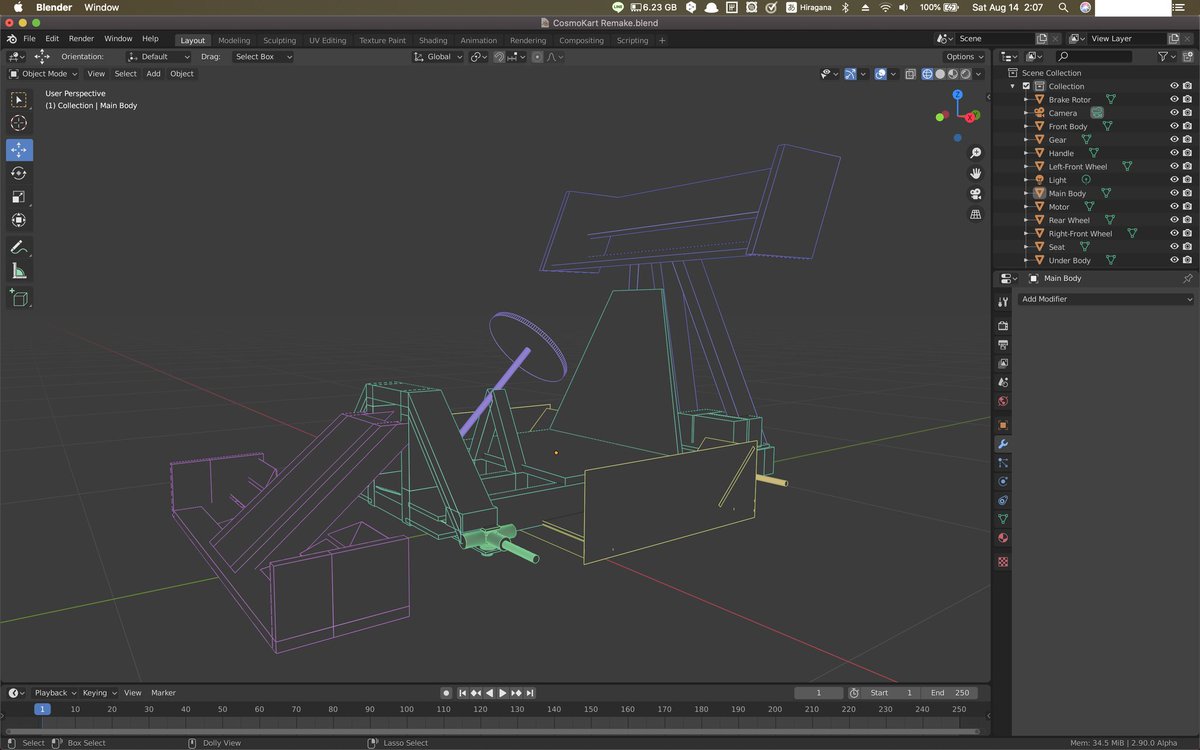The image size is (1200, 750).
Task: Open the timeline Playback popover
Action: pyautogui.click(x=54, y=693)
